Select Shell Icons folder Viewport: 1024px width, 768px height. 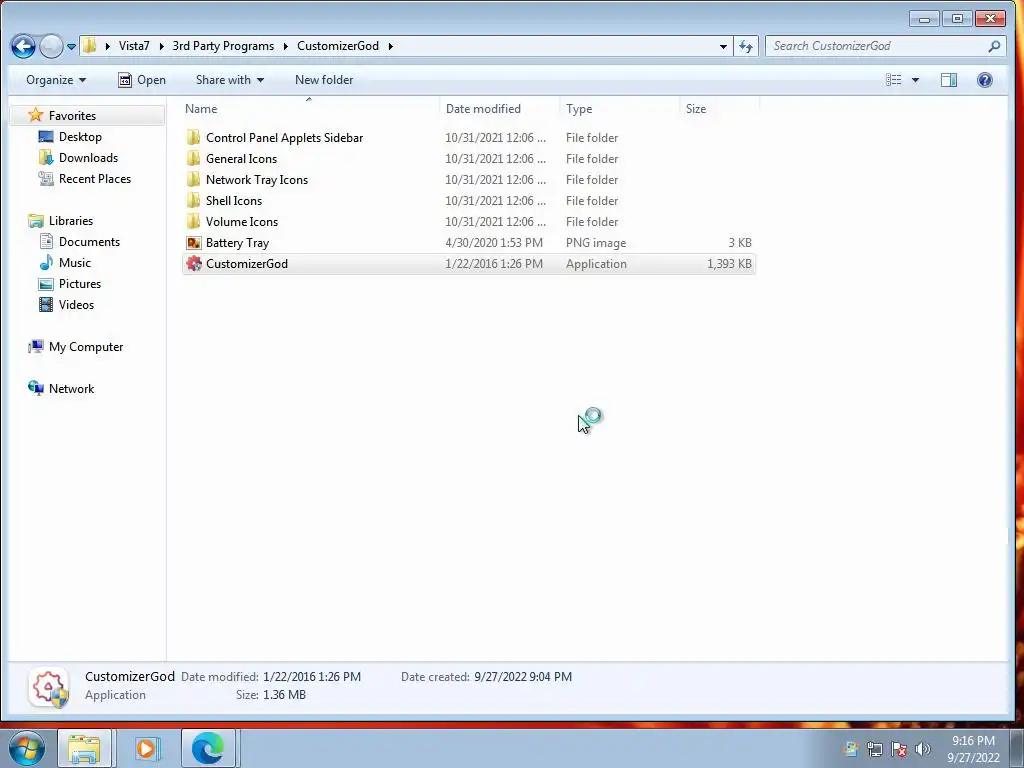click(x=469, y=200)
